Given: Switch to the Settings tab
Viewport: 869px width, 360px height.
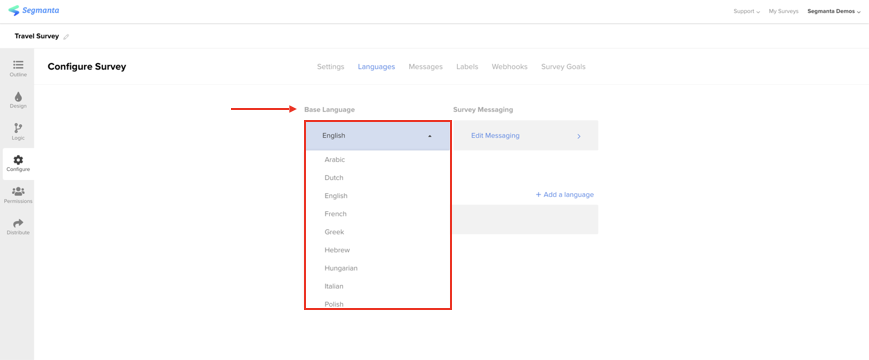Looking at the screenshot, I should coord(330,66).
